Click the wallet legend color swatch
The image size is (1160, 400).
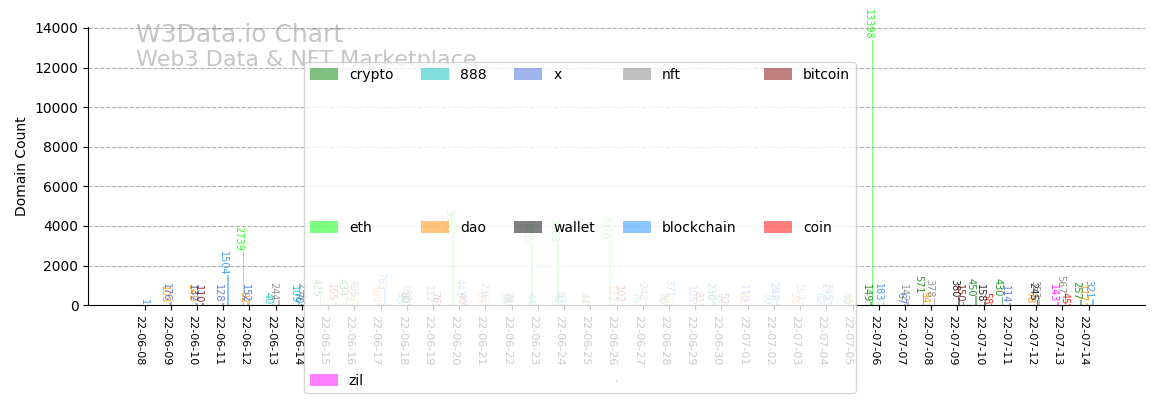[x=528, y=227]
